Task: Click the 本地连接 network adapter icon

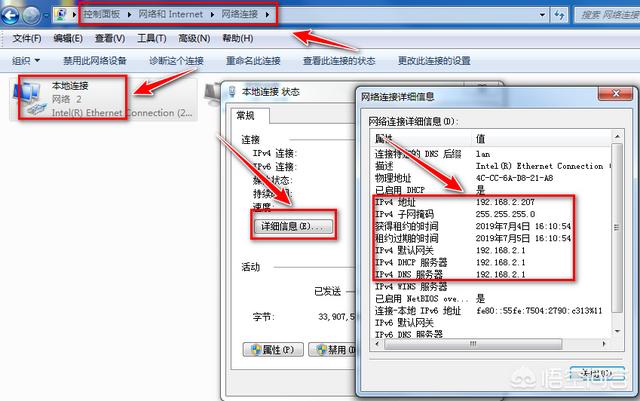Action: pos(27,99)
